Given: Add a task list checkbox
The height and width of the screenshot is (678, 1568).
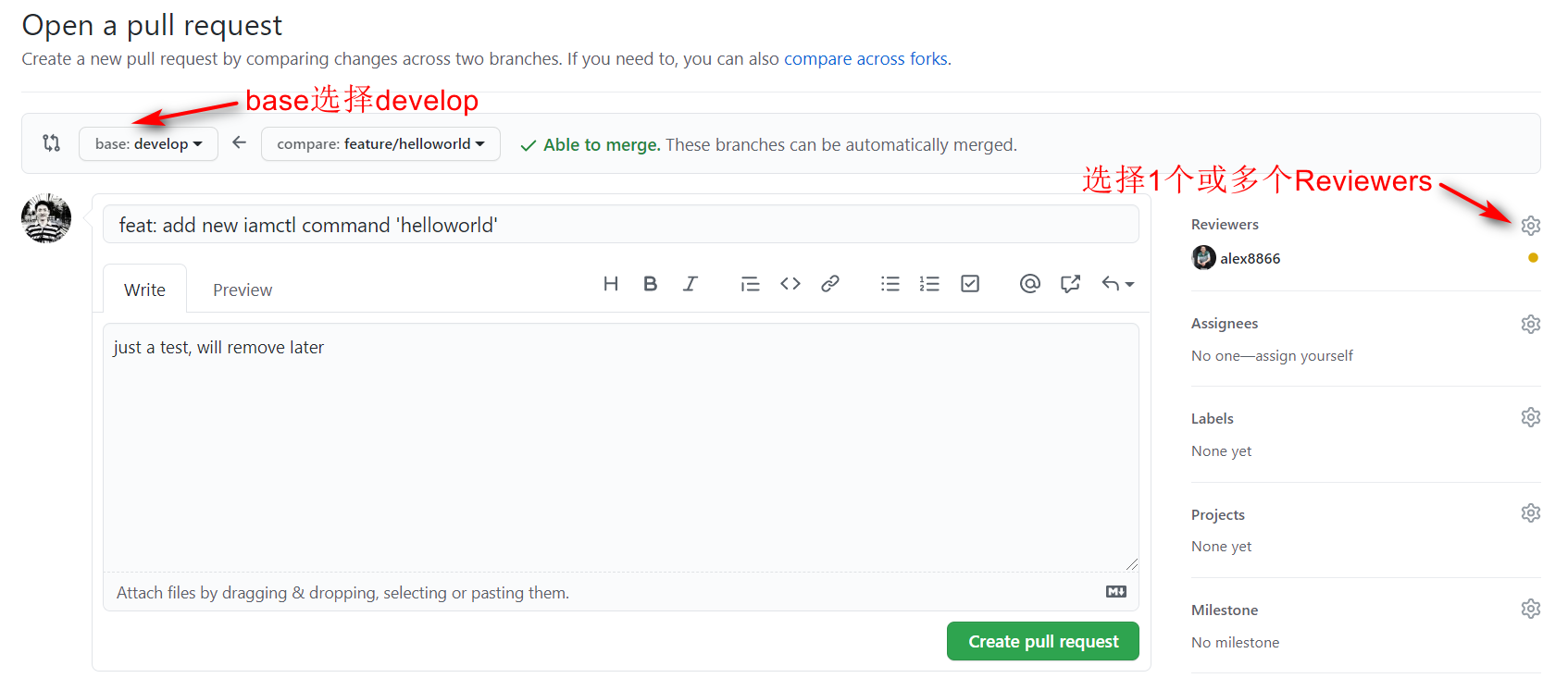Looking at the screenshot, I should point(970,284).
